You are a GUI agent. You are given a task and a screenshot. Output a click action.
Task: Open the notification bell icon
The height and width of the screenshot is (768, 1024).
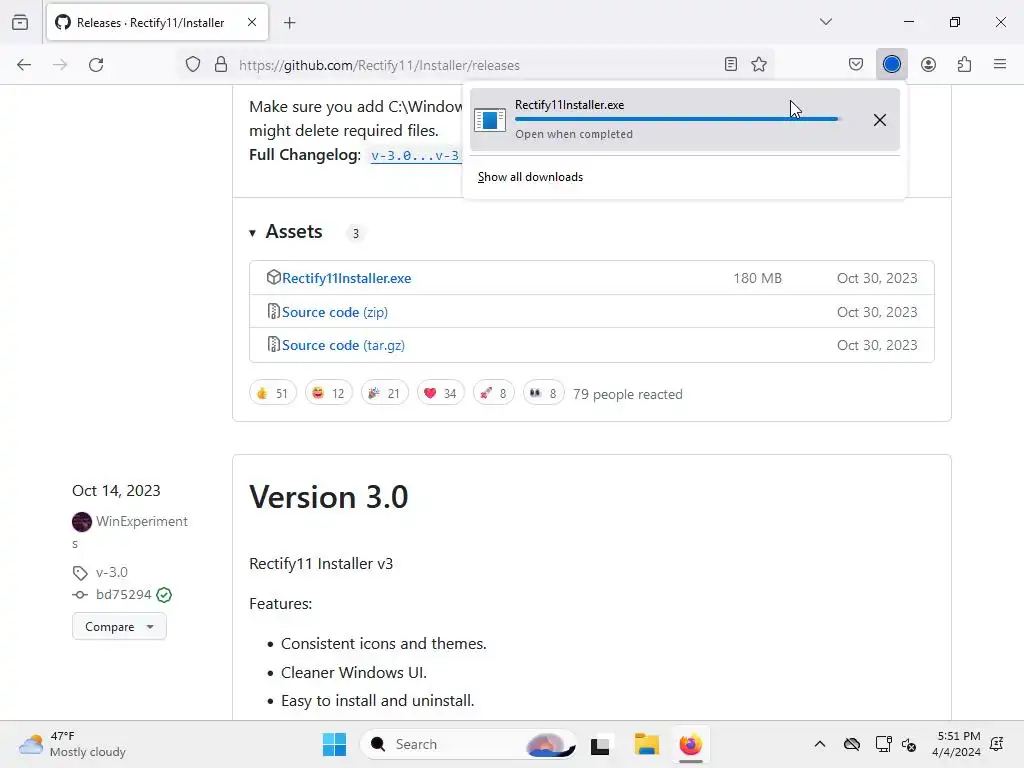[x=997, y=744]
